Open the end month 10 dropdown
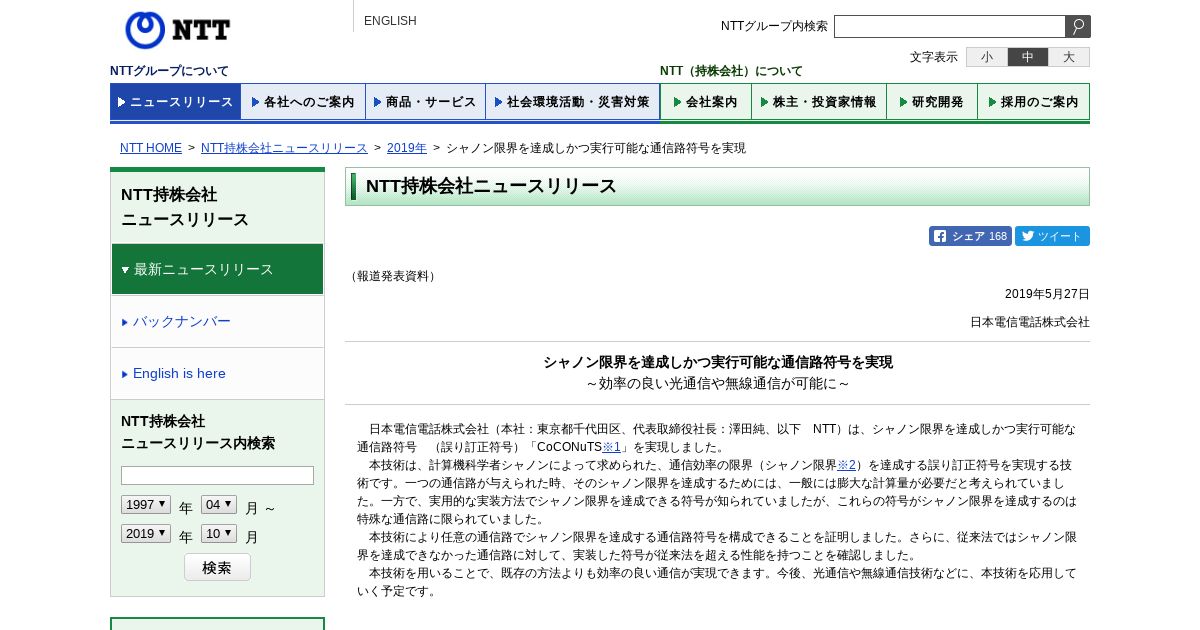This screenshot has height=630, width=1200. click(219, 534)
